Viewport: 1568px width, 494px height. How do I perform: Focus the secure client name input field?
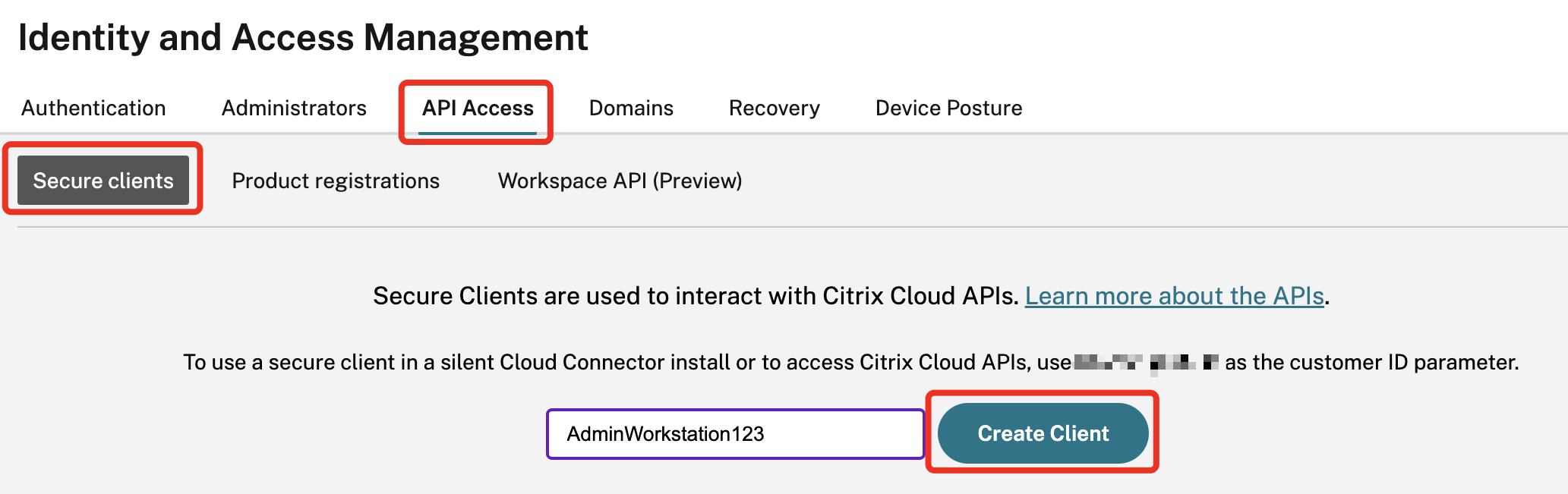pos(735,434)
